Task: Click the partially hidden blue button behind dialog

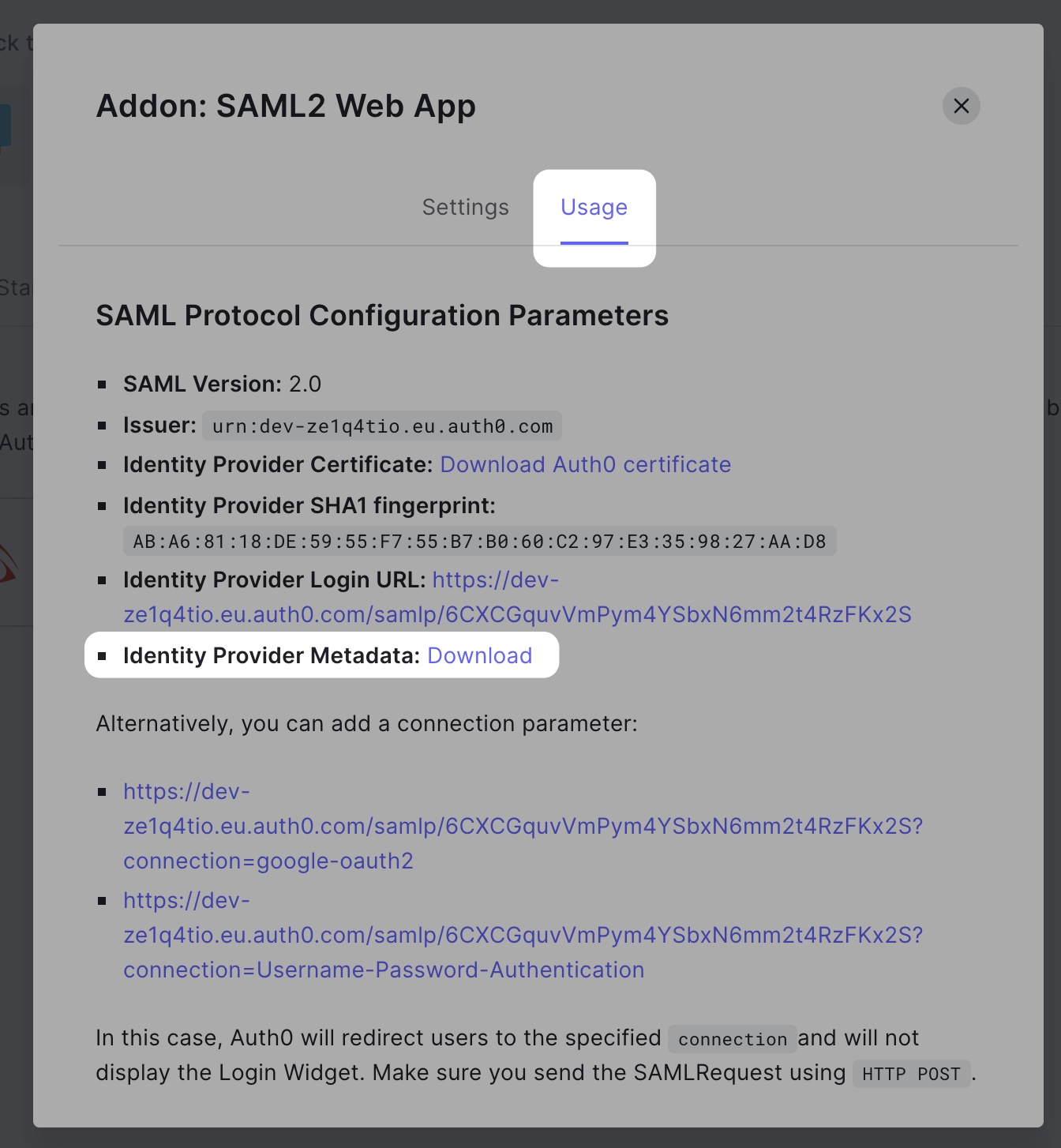Action: [x=5, y=126]
